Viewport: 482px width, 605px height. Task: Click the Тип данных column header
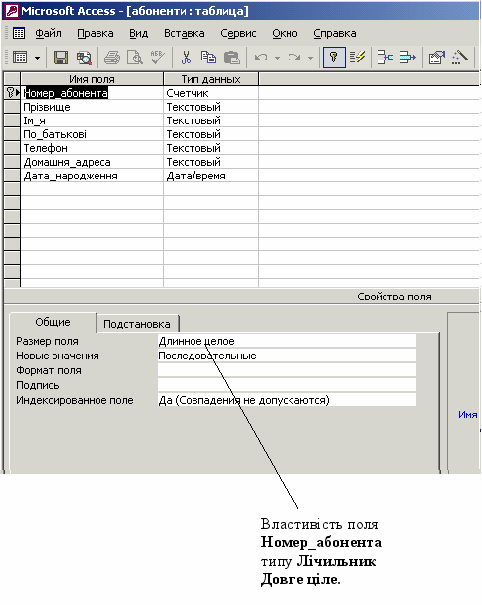(x=211, y=79)
